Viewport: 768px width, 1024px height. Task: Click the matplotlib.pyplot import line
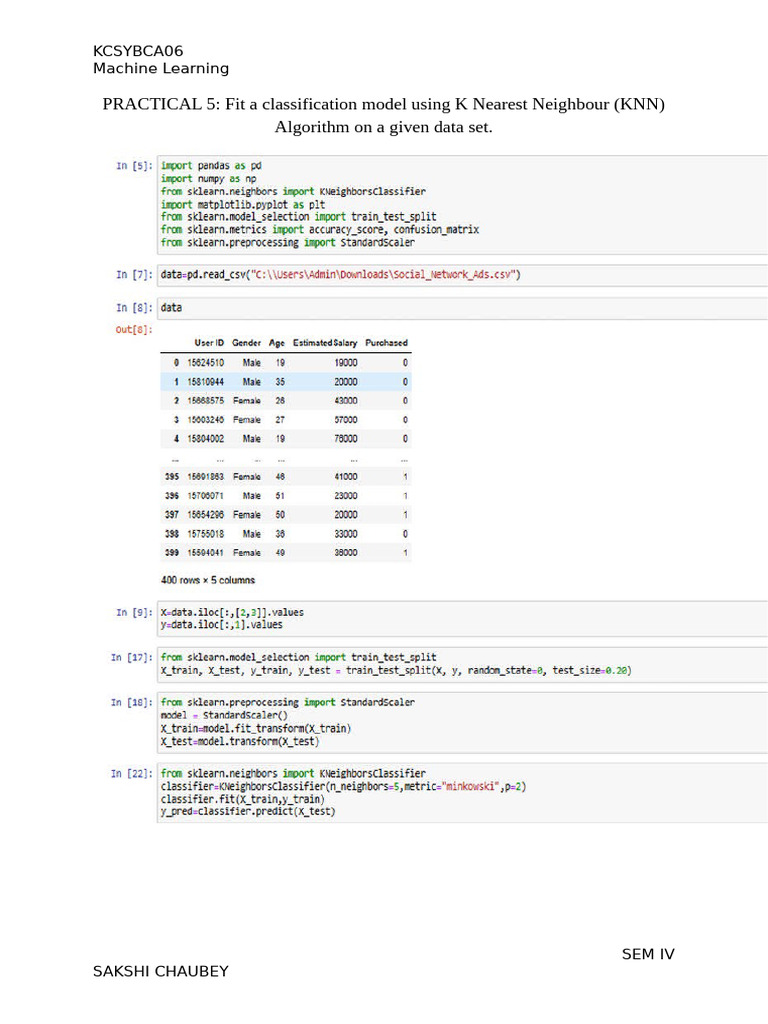pos(243,204)
